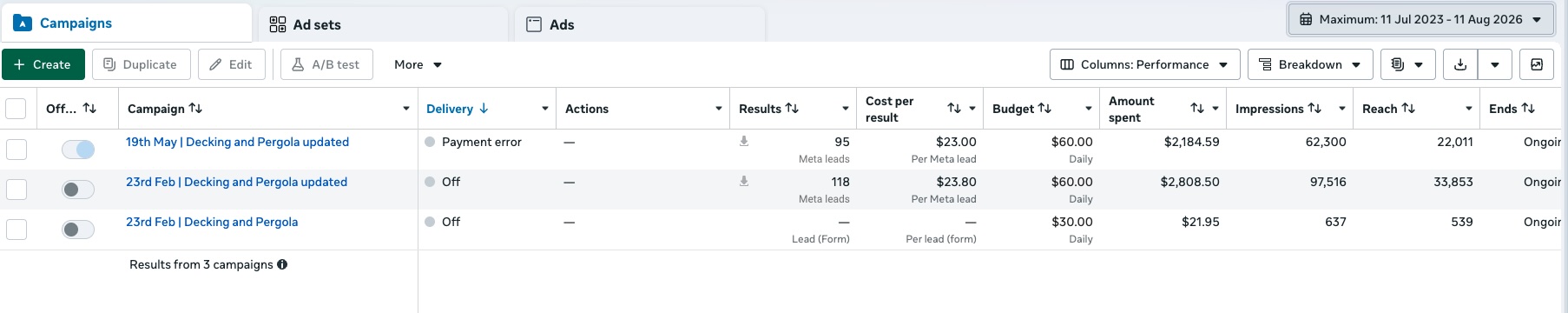The height and width of the screenshot is (313, 1568).
Task: Sort by Amount spent arrows
Action: coord(1197,109)
